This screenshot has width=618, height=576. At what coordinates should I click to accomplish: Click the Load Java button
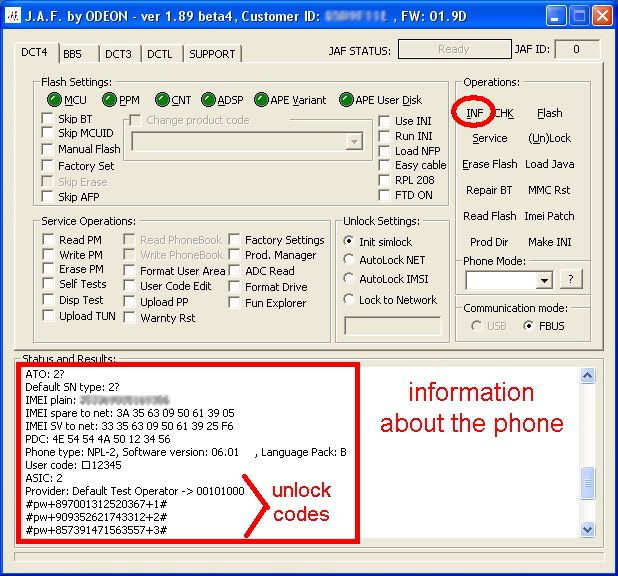tap(549, 164)
